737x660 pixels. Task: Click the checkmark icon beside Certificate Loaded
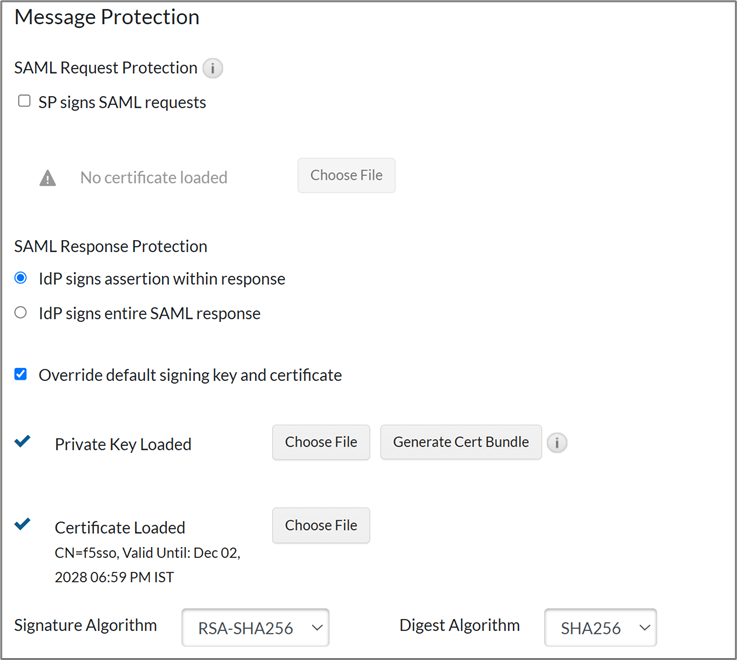[23, 524]
